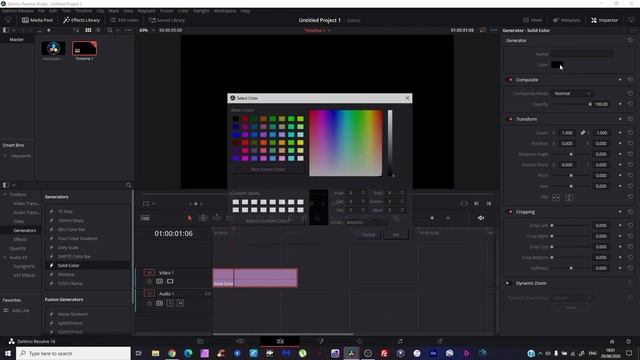Collapse the Toolbox tree node
The width and height of the screenshot is (640, 360).
tap(5, 195)
